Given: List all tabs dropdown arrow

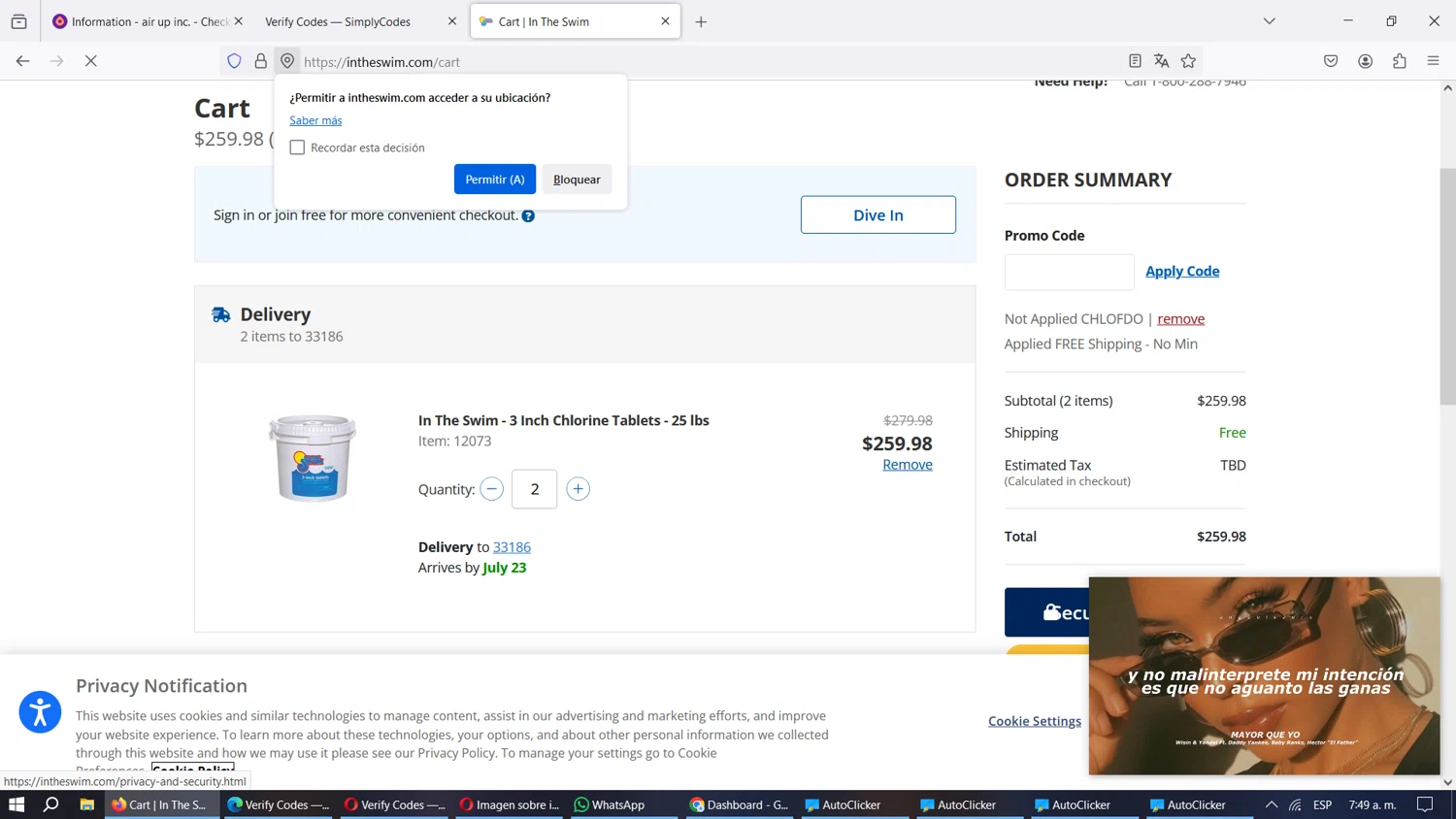Looking at the screenshot, I should click(x=1269, y=21).
